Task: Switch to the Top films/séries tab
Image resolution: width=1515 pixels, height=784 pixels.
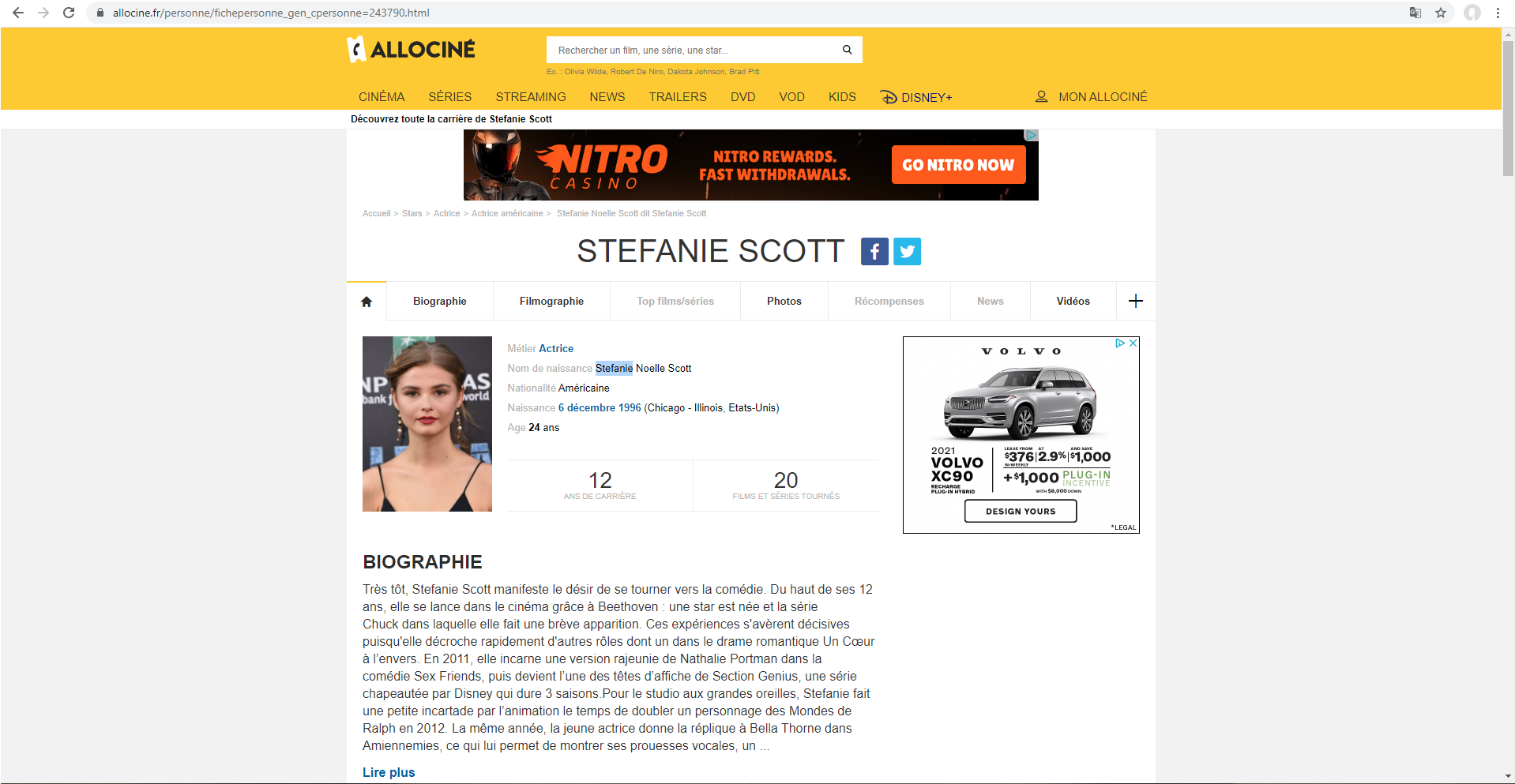Action: 675,301
